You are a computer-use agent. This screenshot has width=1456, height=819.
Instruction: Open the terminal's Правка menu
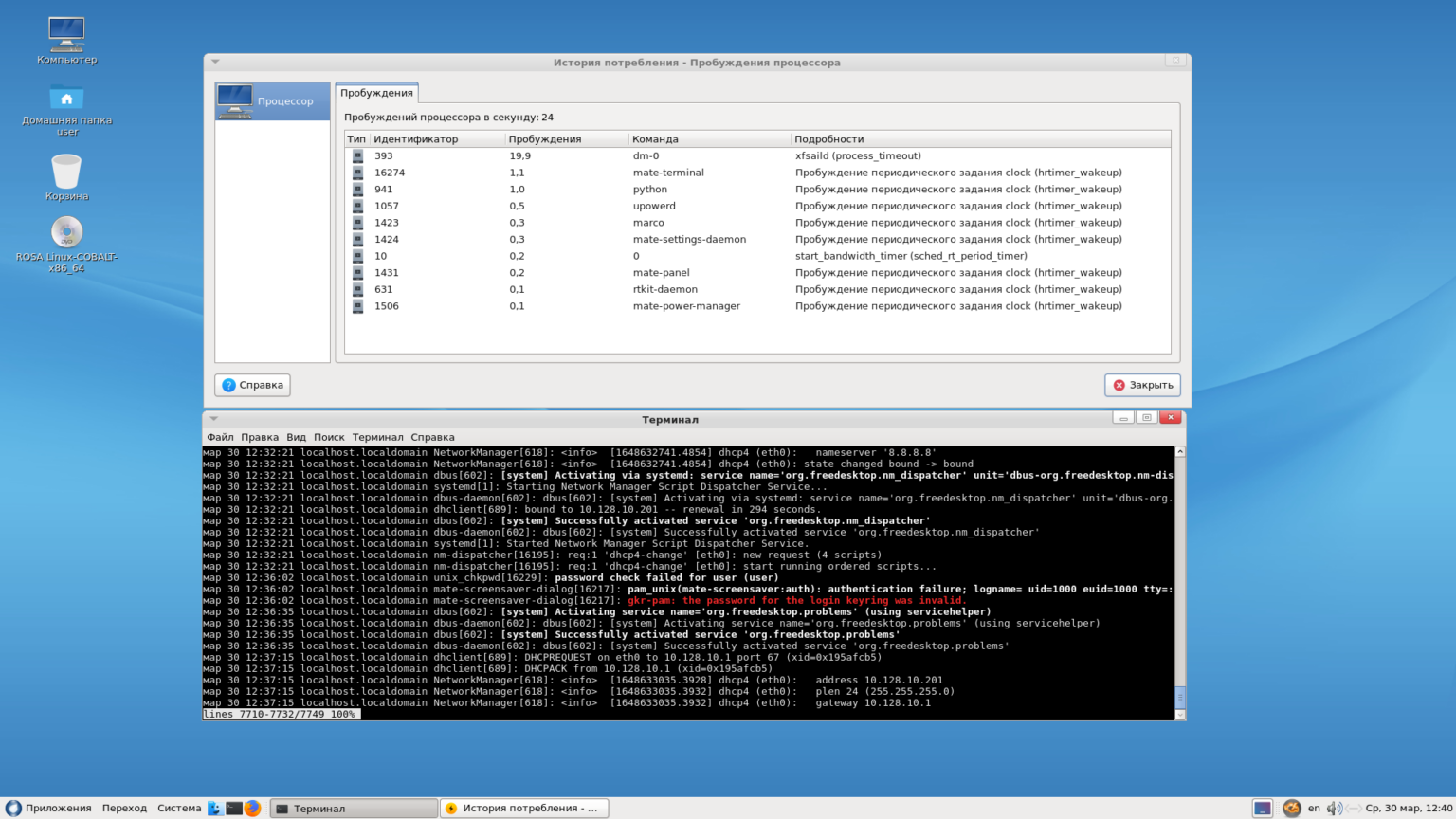click(259, 437)
